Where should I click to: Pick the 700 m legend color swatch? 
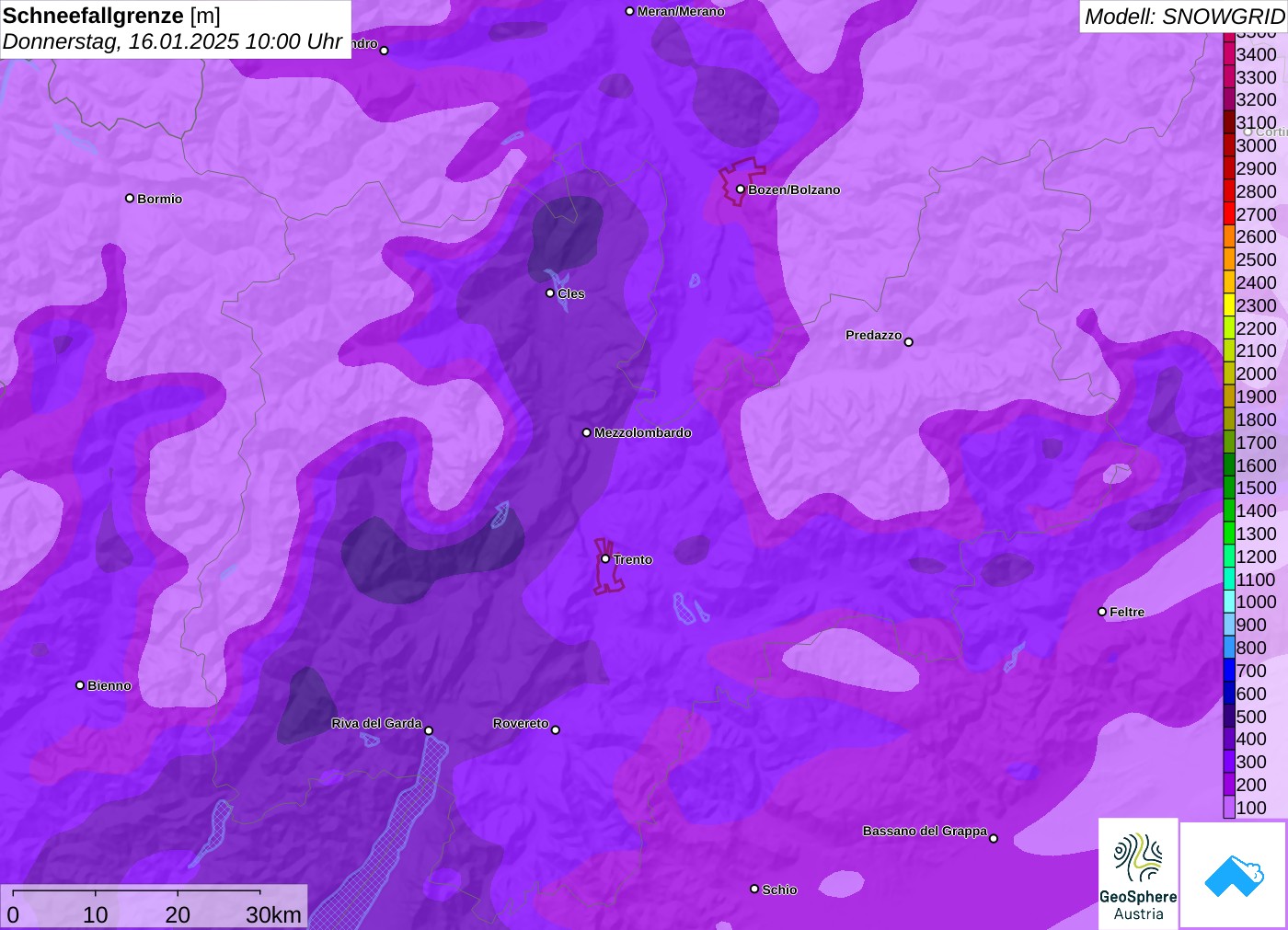pyautogui.click(x=1229, y=671)
